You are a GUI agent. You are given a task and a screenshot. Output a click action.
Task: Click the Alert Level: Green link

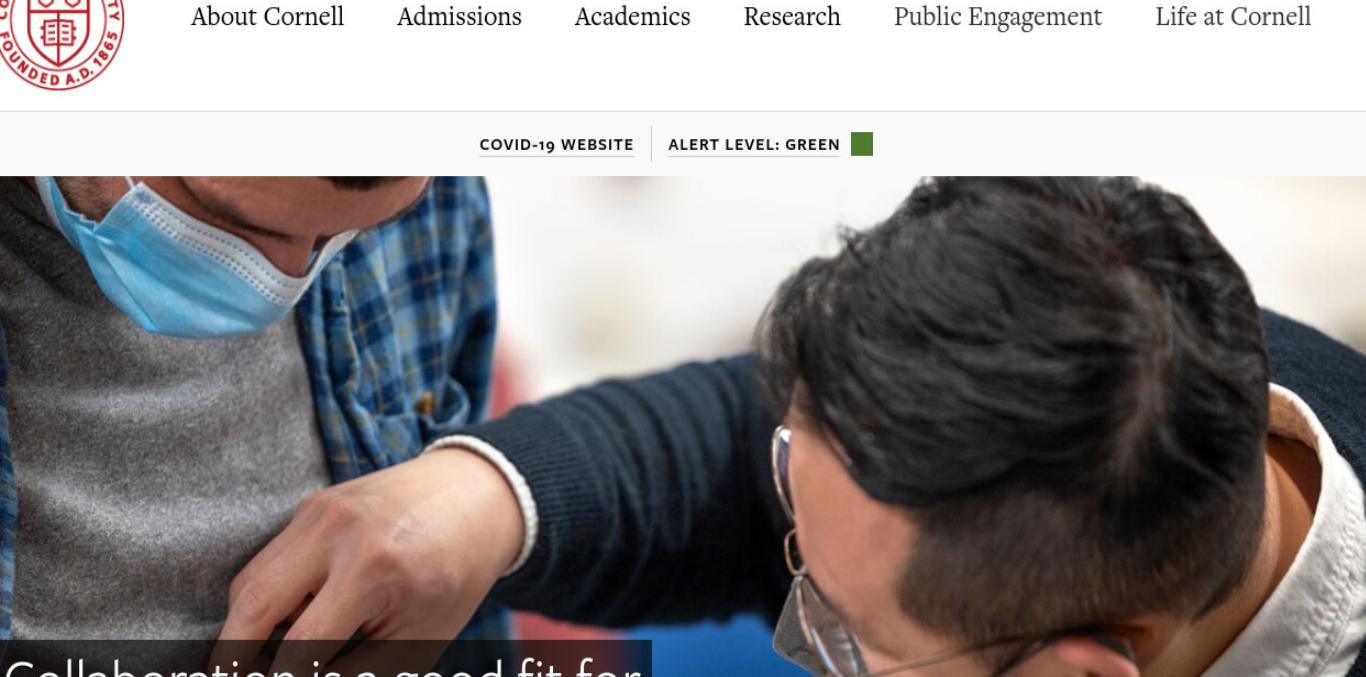754,145
